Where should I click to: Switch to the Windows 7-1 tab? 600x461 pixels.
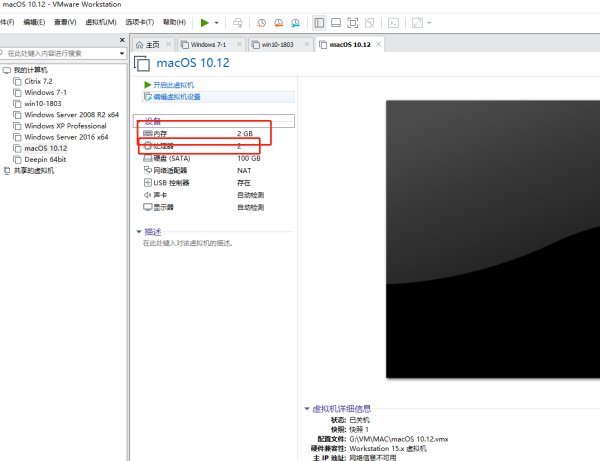point(209,45)
